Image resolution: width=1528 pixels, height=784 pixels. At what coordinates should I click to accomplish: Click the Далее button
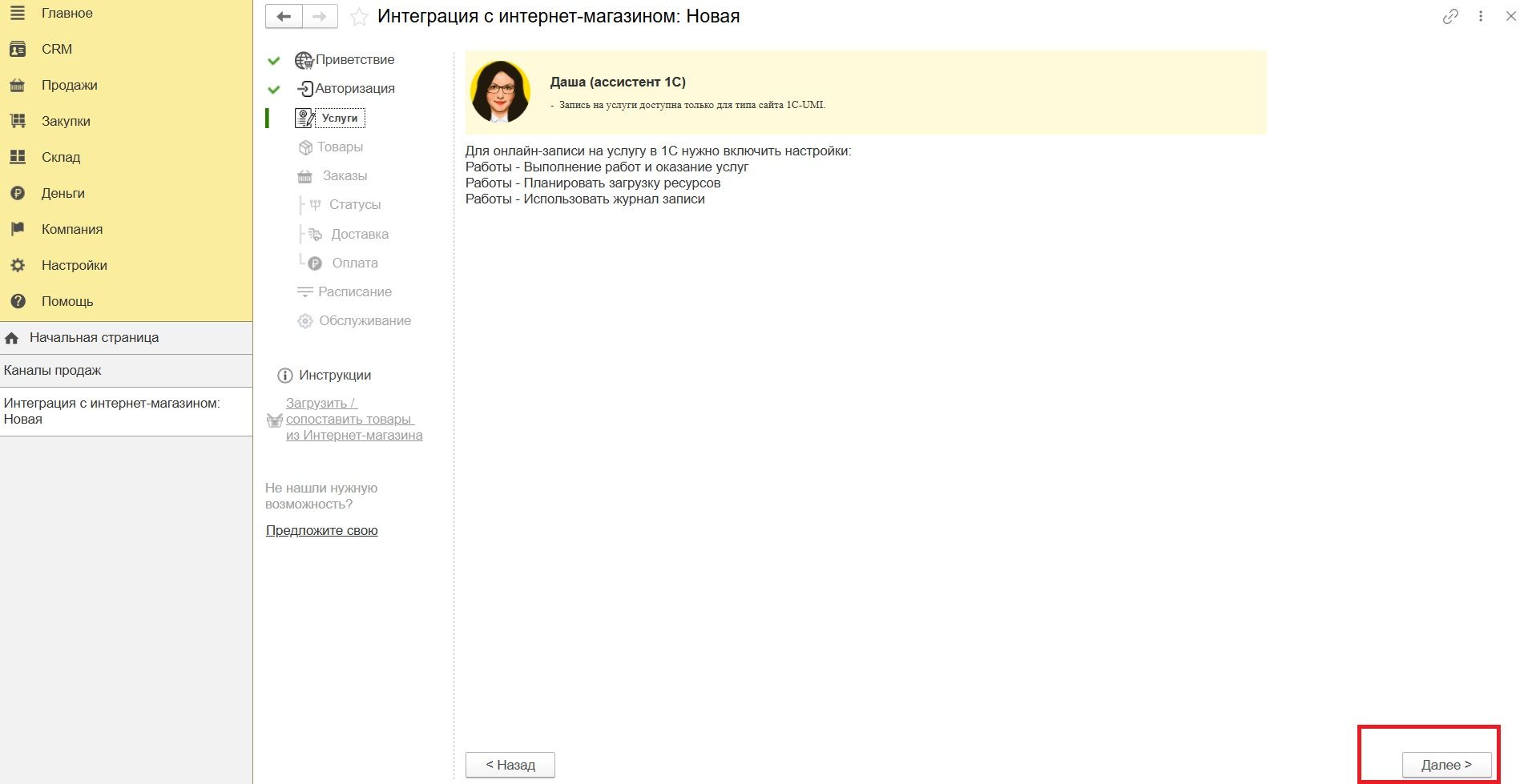(1446, 765)
